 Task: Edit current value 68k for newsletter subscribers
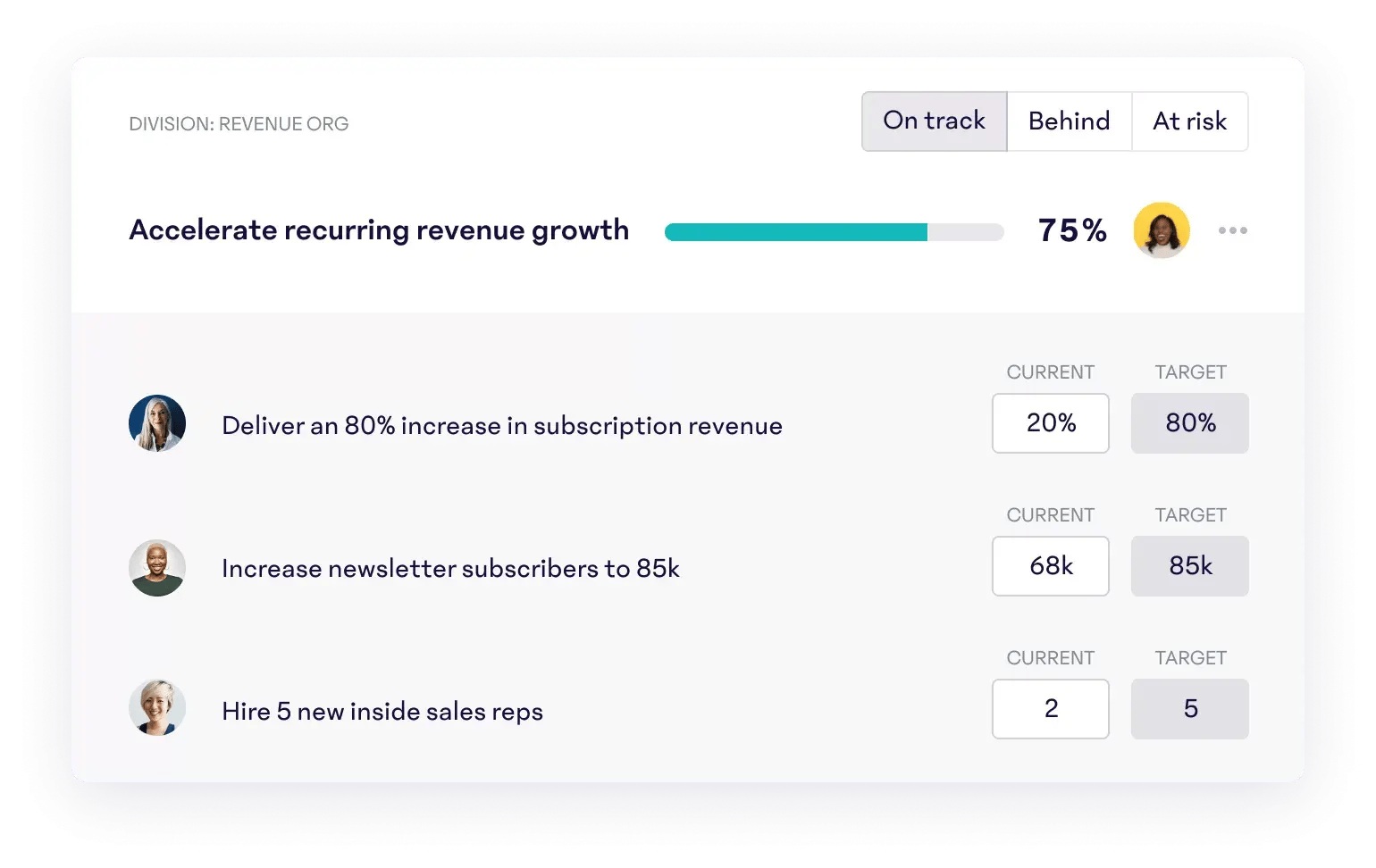[x=1050, y=566]
